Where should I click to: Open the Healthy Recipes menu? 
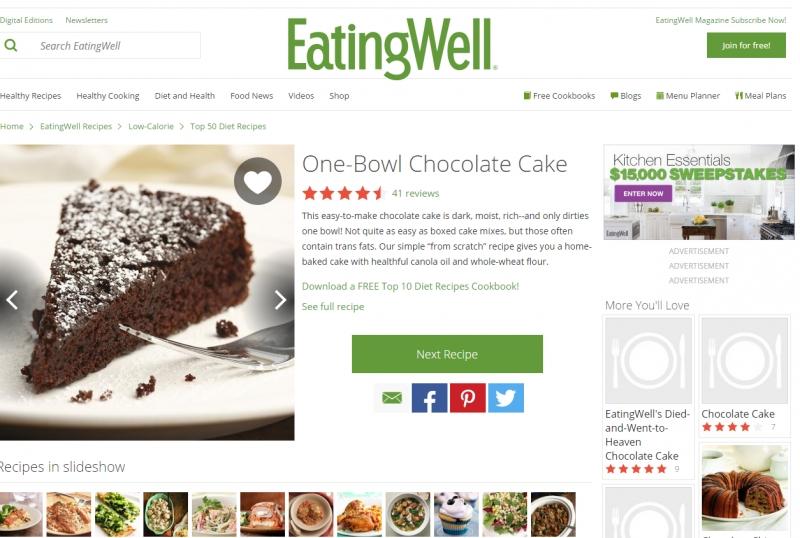[31, 95]
